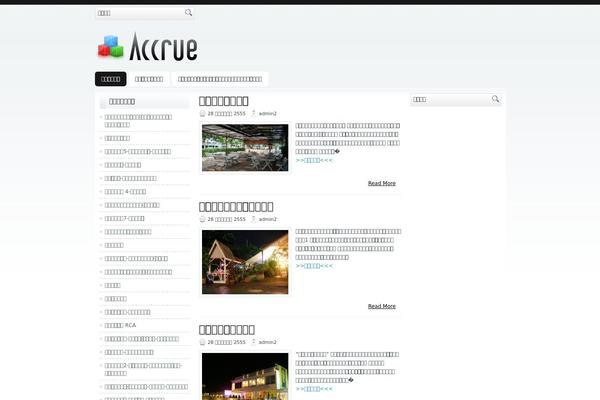This screenshot has height=400, width=600.
Task: Click the >>...<<< link in the lit building post
Action: [x=314, y=389]
